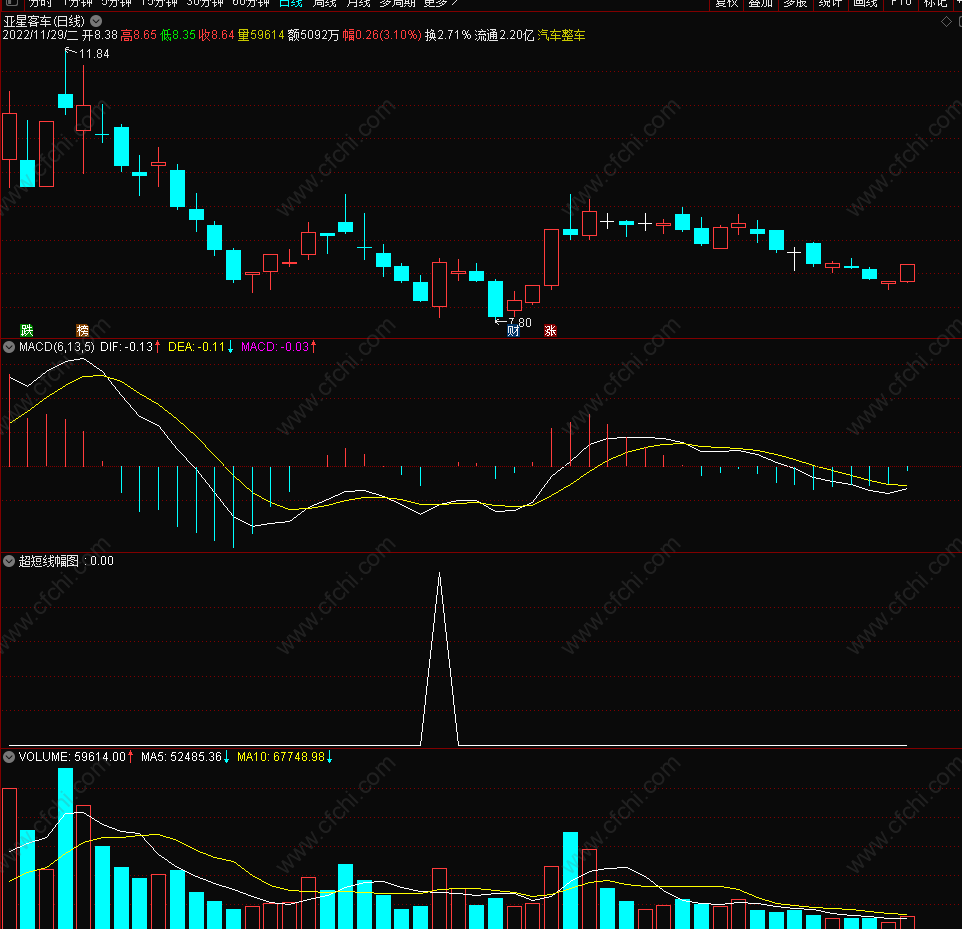The height and width of the screenshot is (929, 962).
Task: Click the 流通2.20亿 float shares value
Action: (x=504, y=36)
